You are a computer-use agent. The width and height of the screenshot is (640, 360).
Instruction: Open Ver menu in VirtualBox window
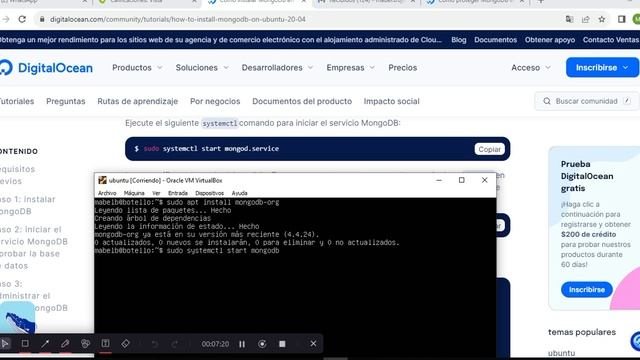point(156,193)
